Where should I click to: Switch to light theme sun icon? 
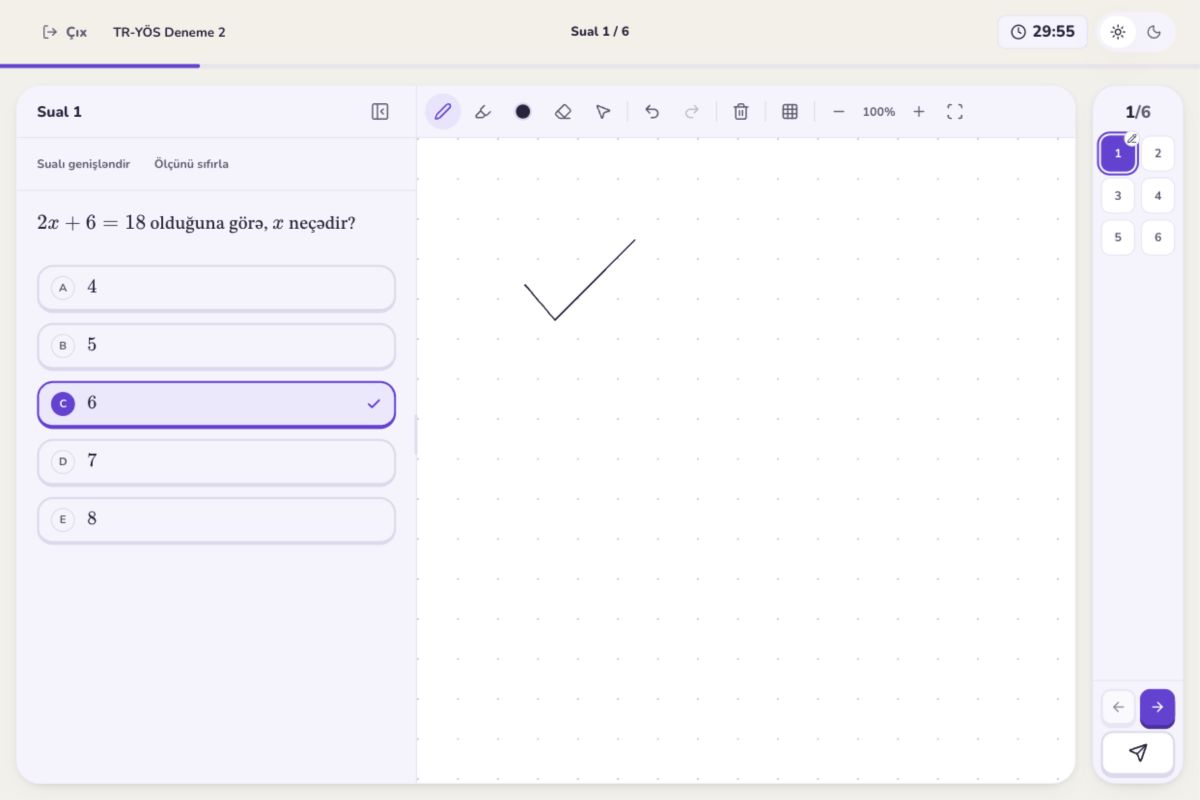tap(1118, 32)
